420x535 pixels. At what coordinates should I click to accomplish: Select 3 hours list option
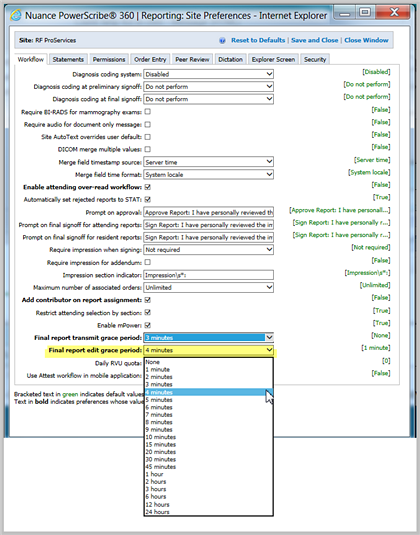pyautogui.click(x=208, y=489)
